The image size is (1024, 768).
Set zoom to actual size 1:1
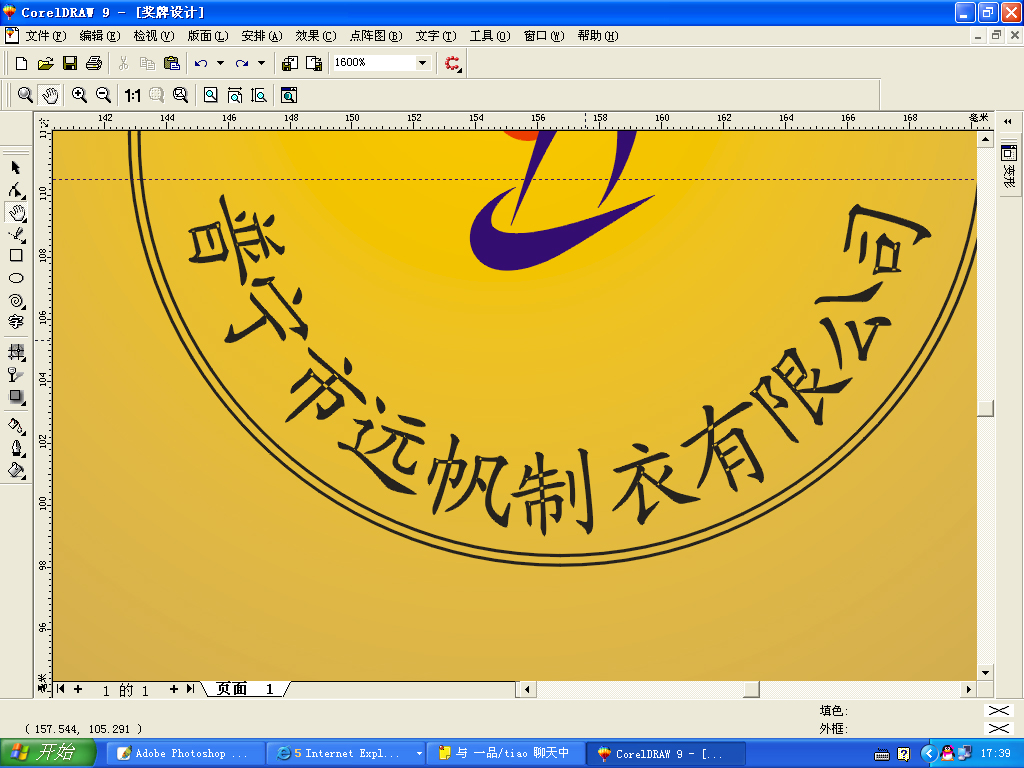coord(133,95)
